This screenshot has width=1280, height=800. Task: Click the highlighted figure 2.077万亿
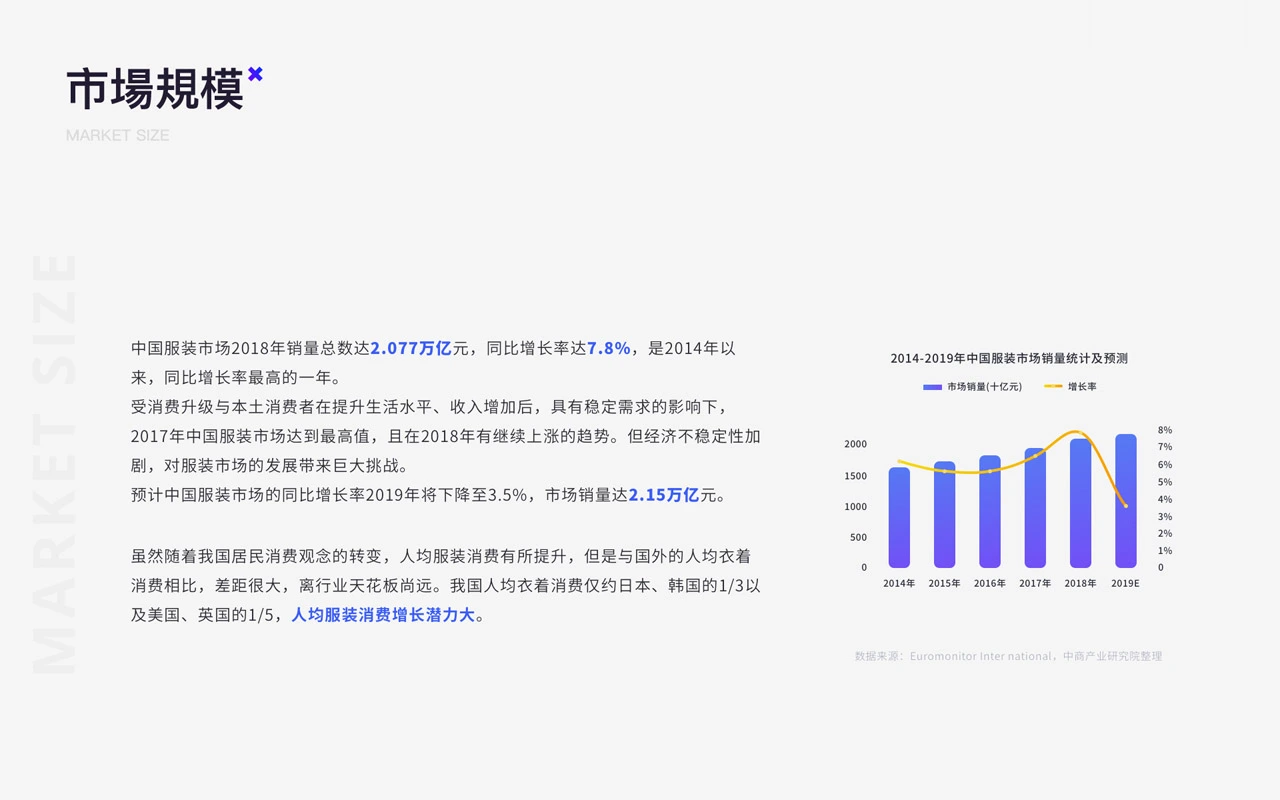411,348
